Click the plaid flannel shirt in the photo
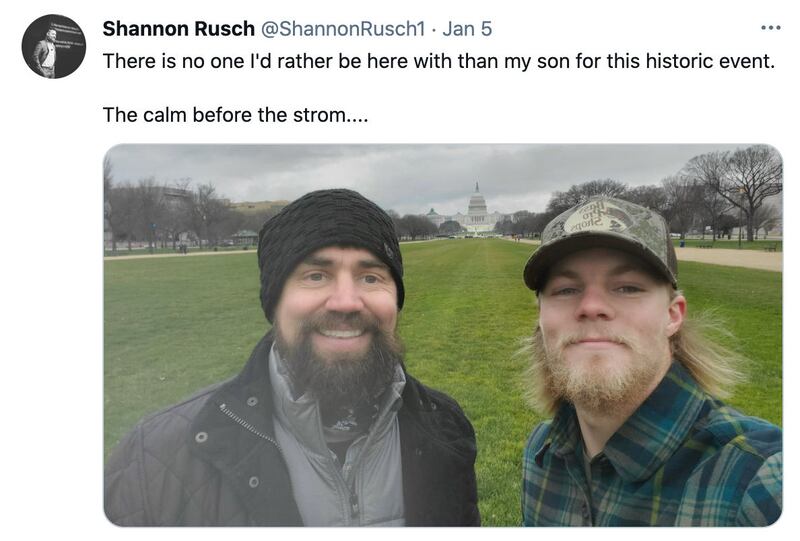 [x=650, y=460]
